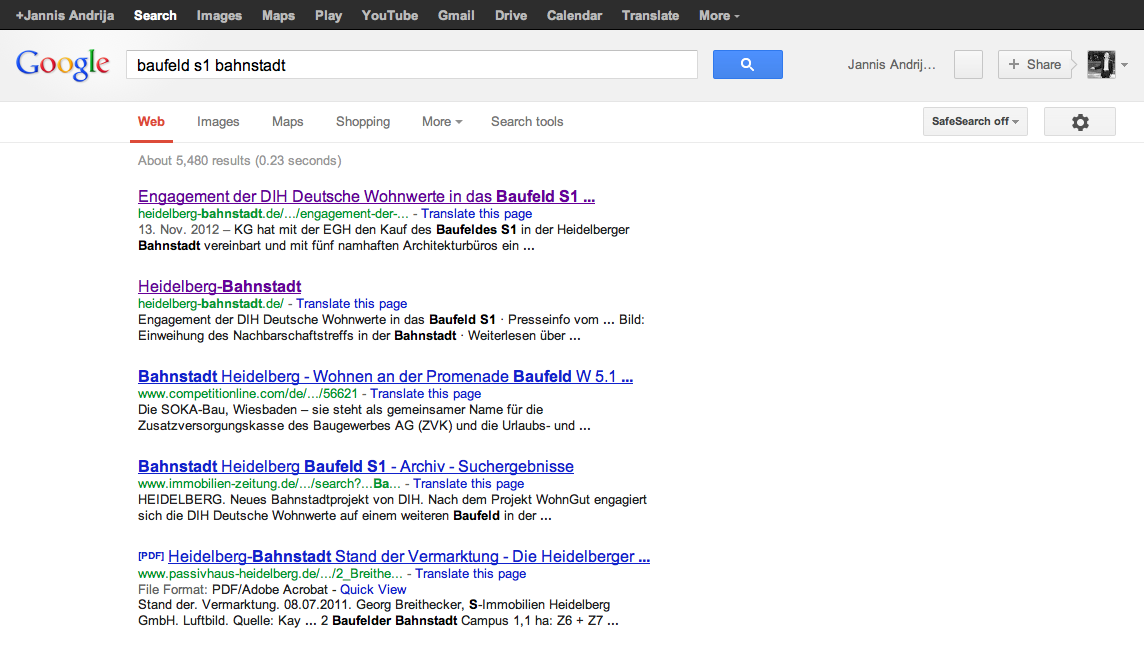Open Search tools
1144x647 pixels.
(x=527, y=122)
